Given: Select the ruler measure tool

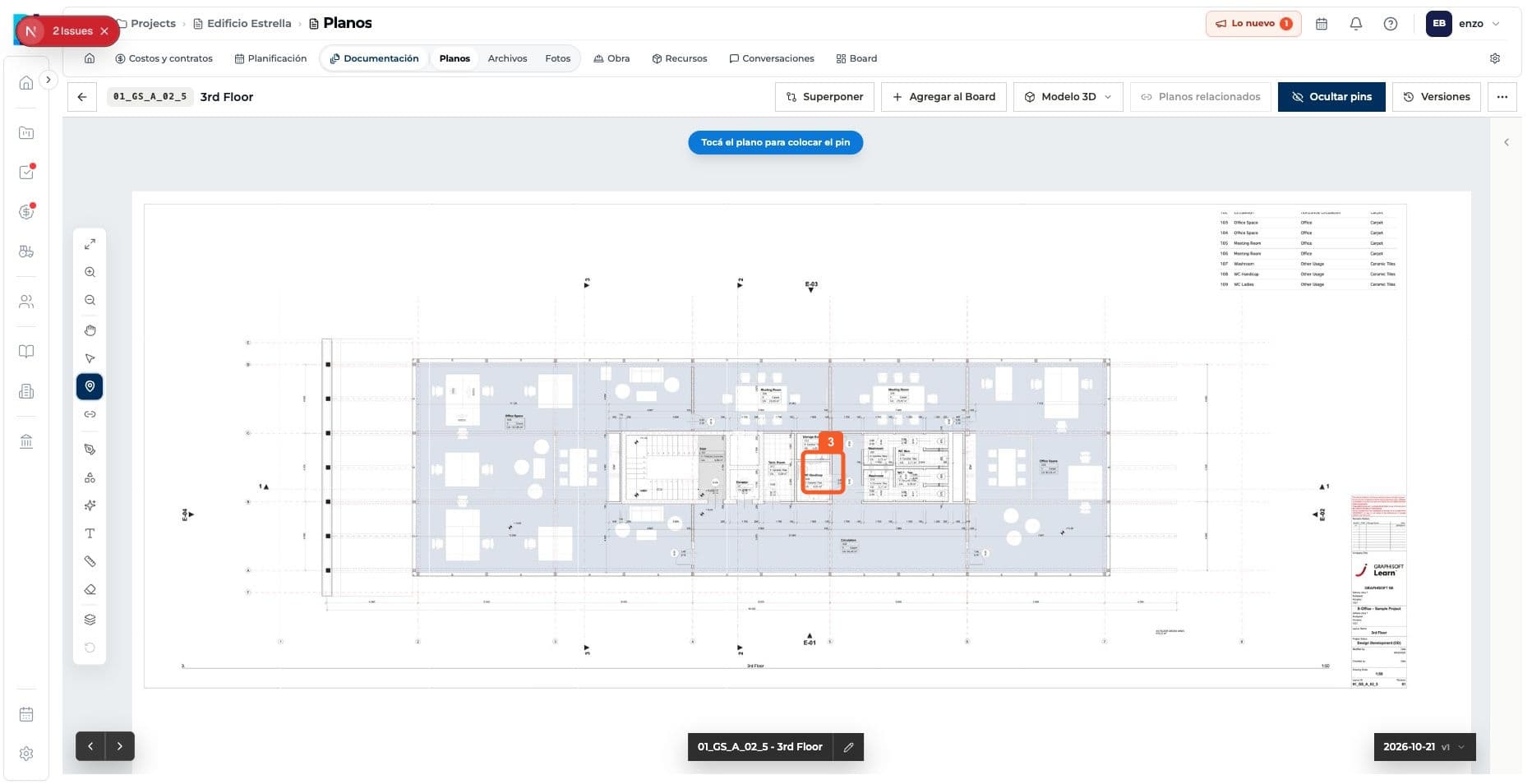Looking at the screenshot, I should click(90, 561).
